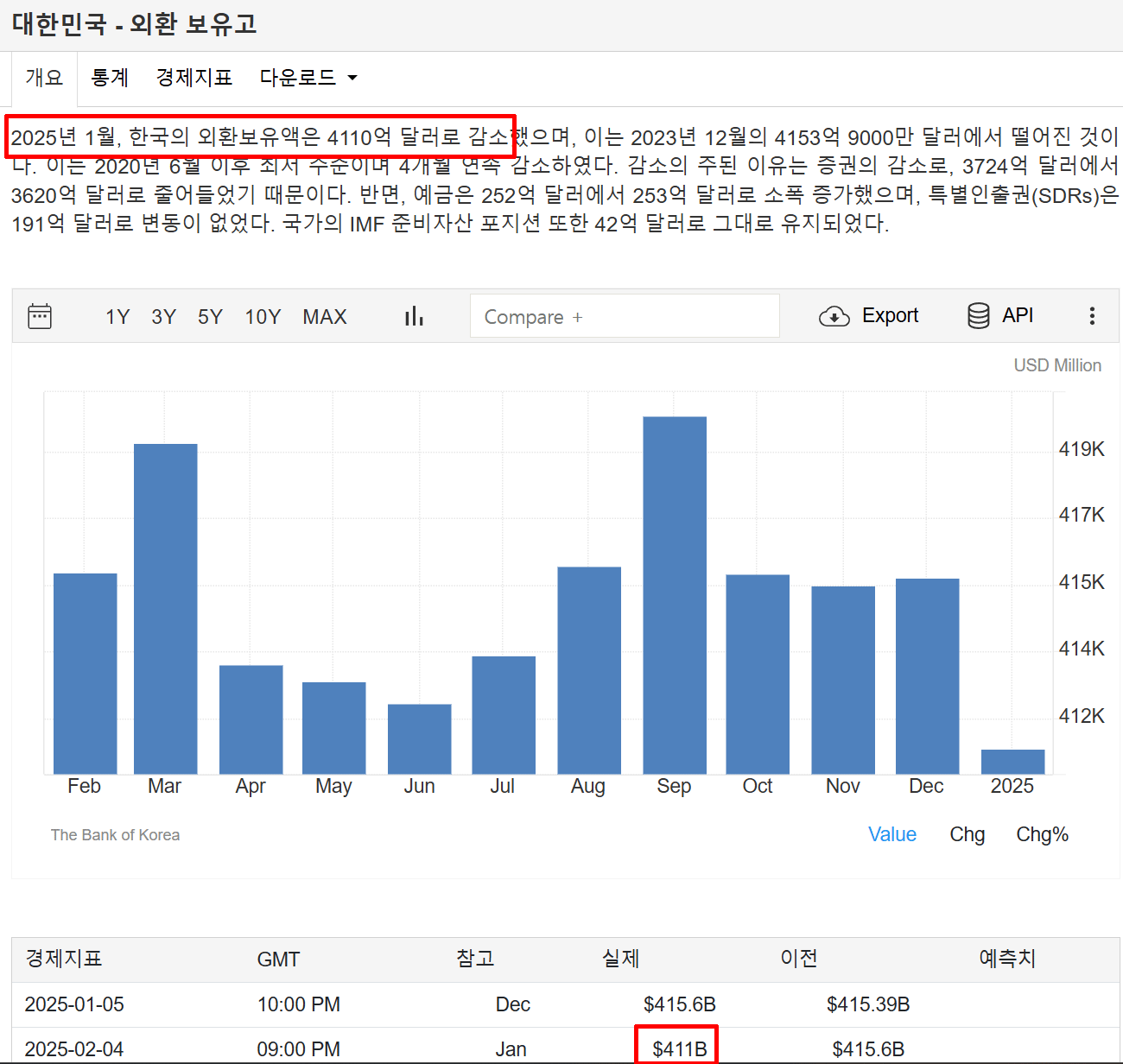
Task: Select the 5Y range button
Action: (210, 317)
